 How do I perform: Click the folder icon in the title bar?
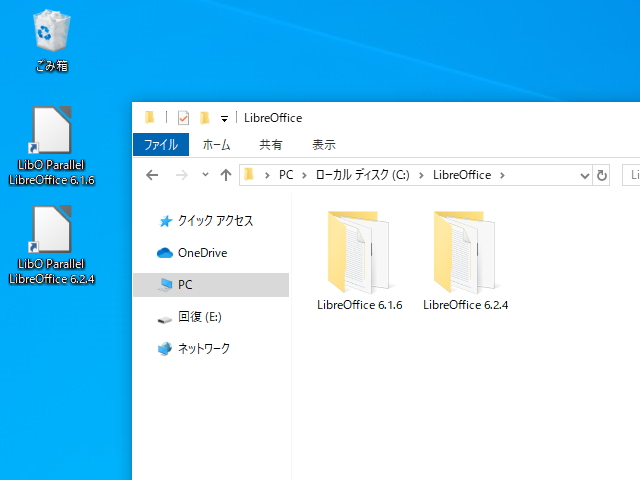pos(149,118)
